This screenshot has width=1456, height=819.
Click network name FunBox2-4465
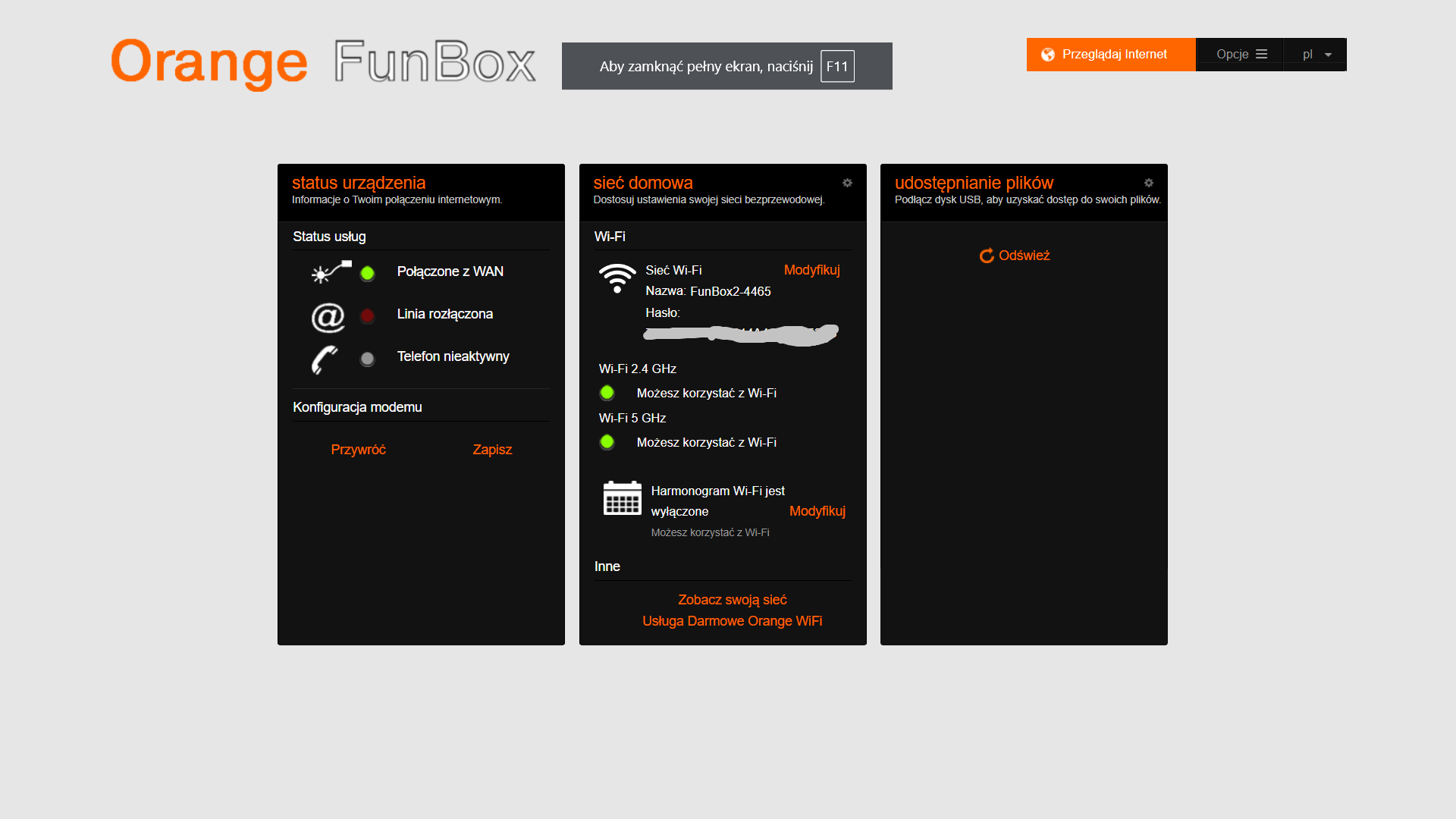click(730, 291)
